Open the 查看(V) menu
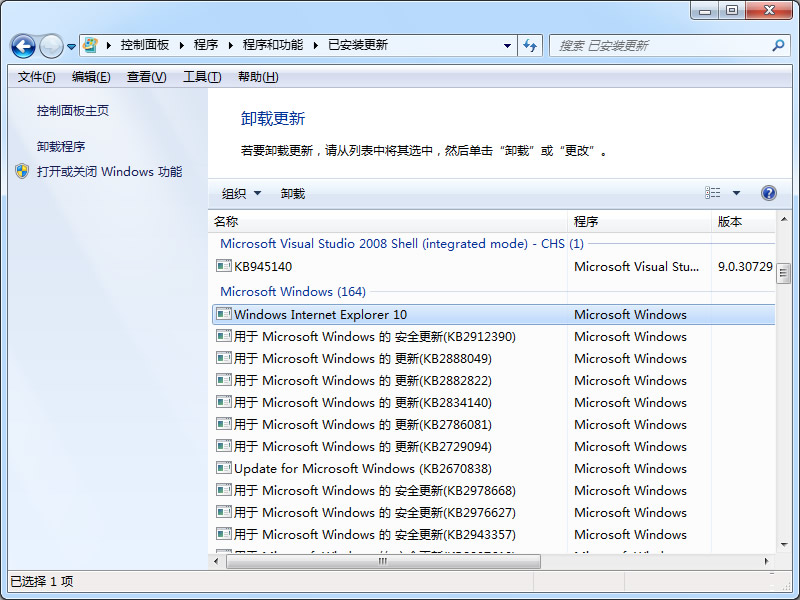Viewport: 800px width, 600px height. (146, 77)
